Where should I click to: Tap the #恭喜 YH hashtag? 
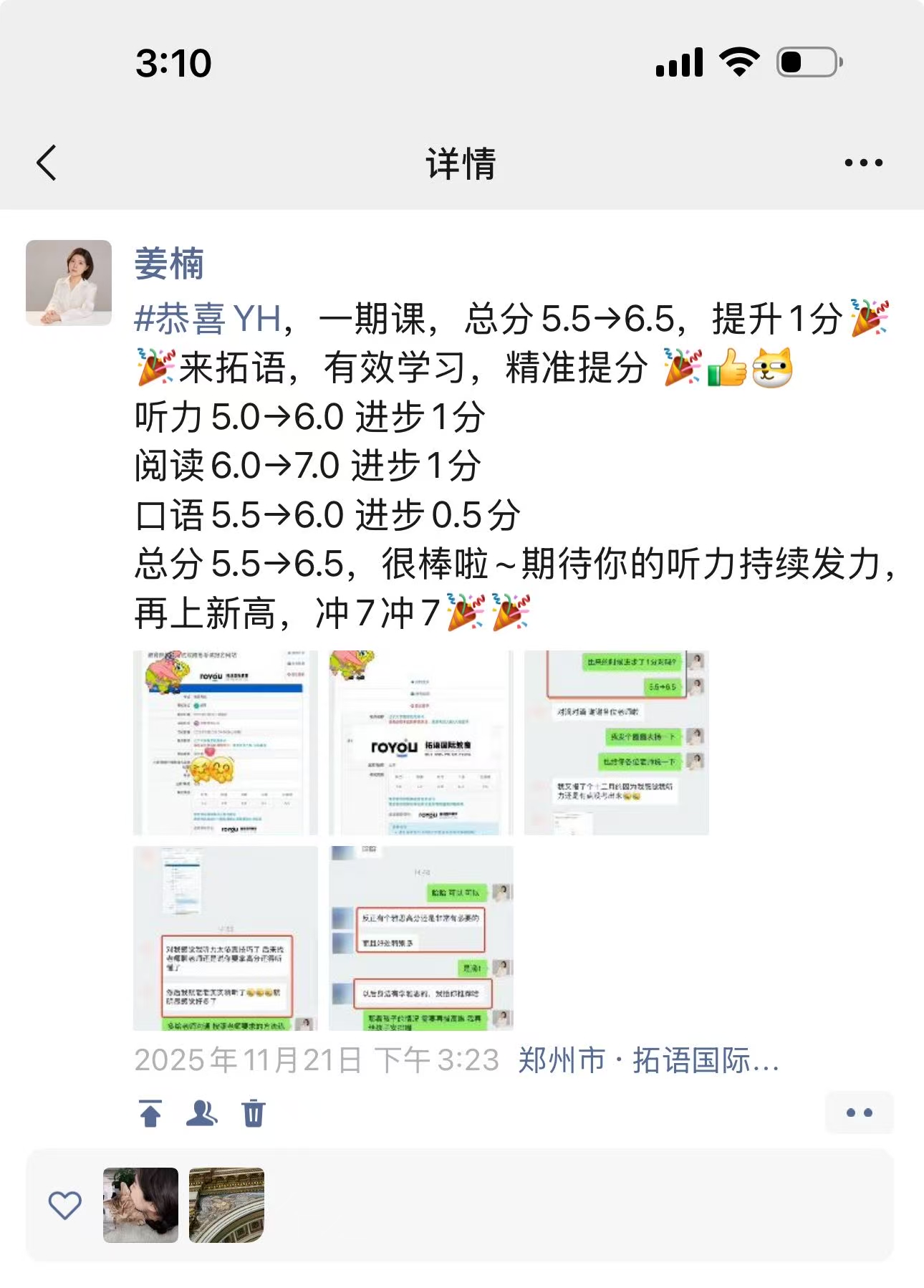pyautogui.click(x=208, y=319)
